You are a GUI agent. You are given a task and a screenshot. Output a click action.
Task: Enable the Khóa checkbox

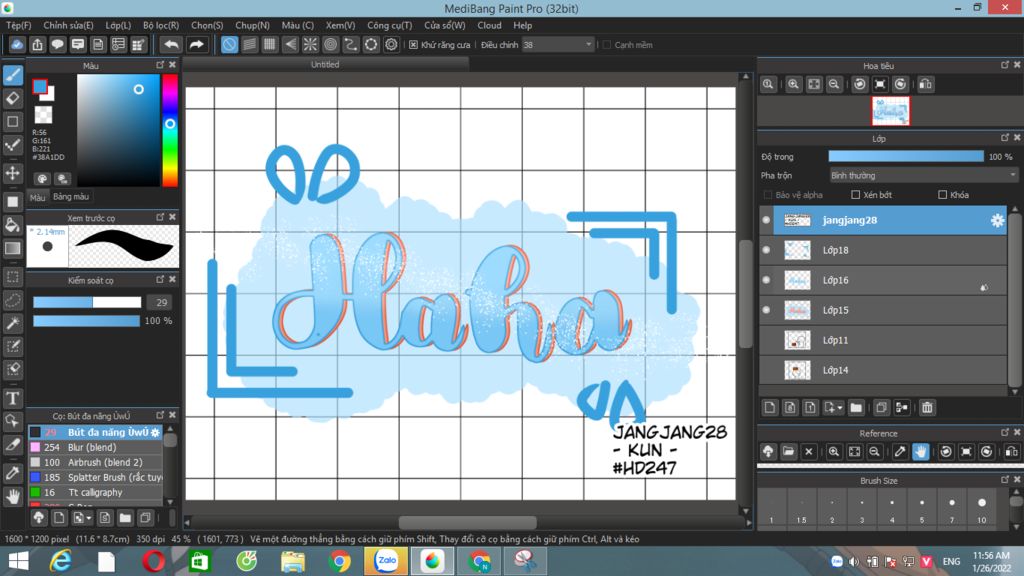tap(942, 195)
